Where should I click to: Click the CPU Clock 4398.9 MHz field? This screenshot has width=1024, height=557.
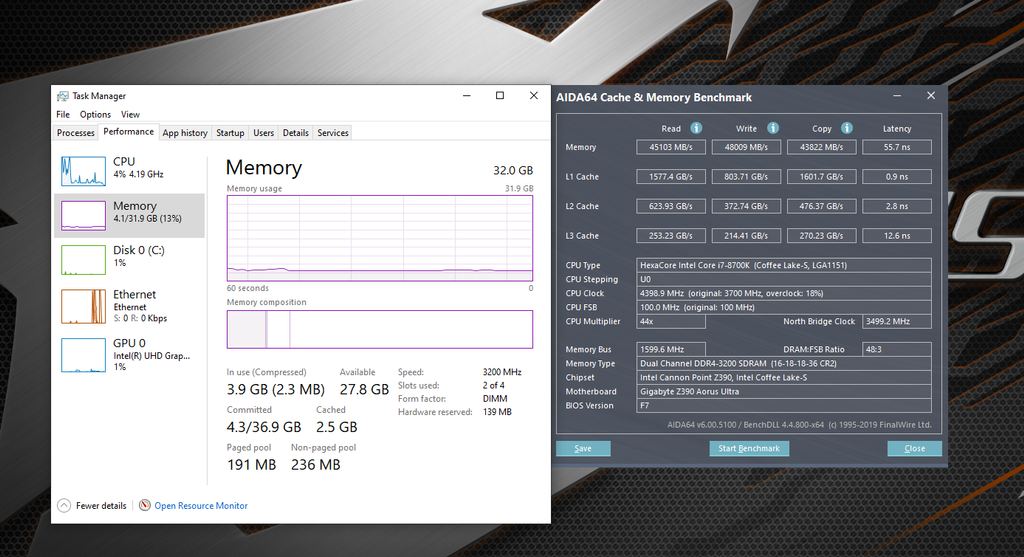tap(784, 293)
